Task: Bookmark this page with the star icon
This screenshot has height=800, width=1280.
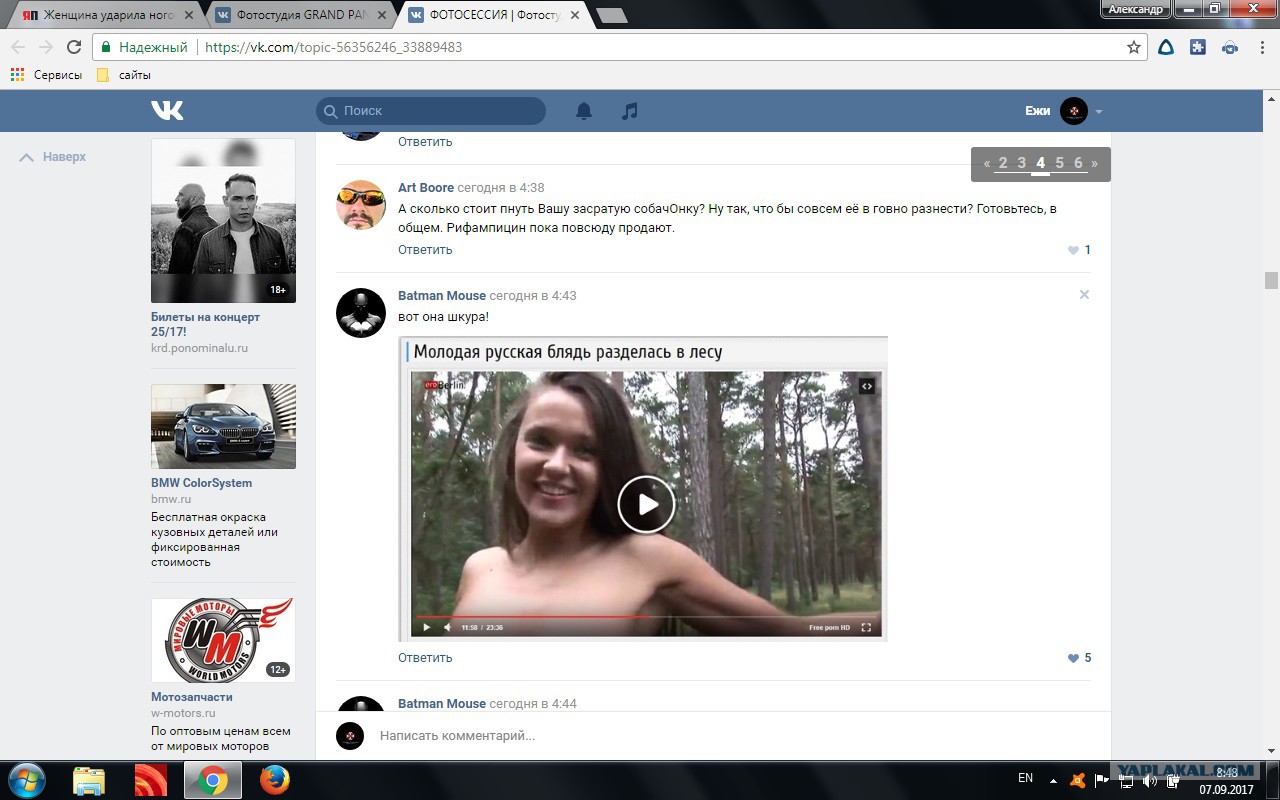Action: click(1134, 47)
